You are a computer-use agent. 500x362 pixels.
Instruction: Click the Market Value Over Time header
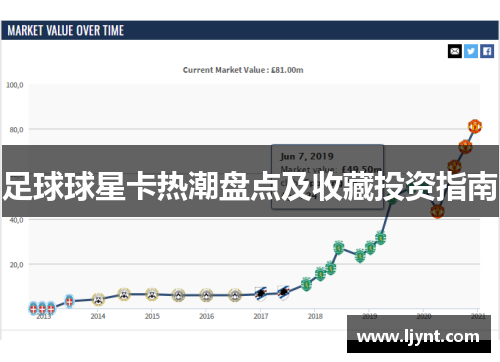tap(66, 30)
